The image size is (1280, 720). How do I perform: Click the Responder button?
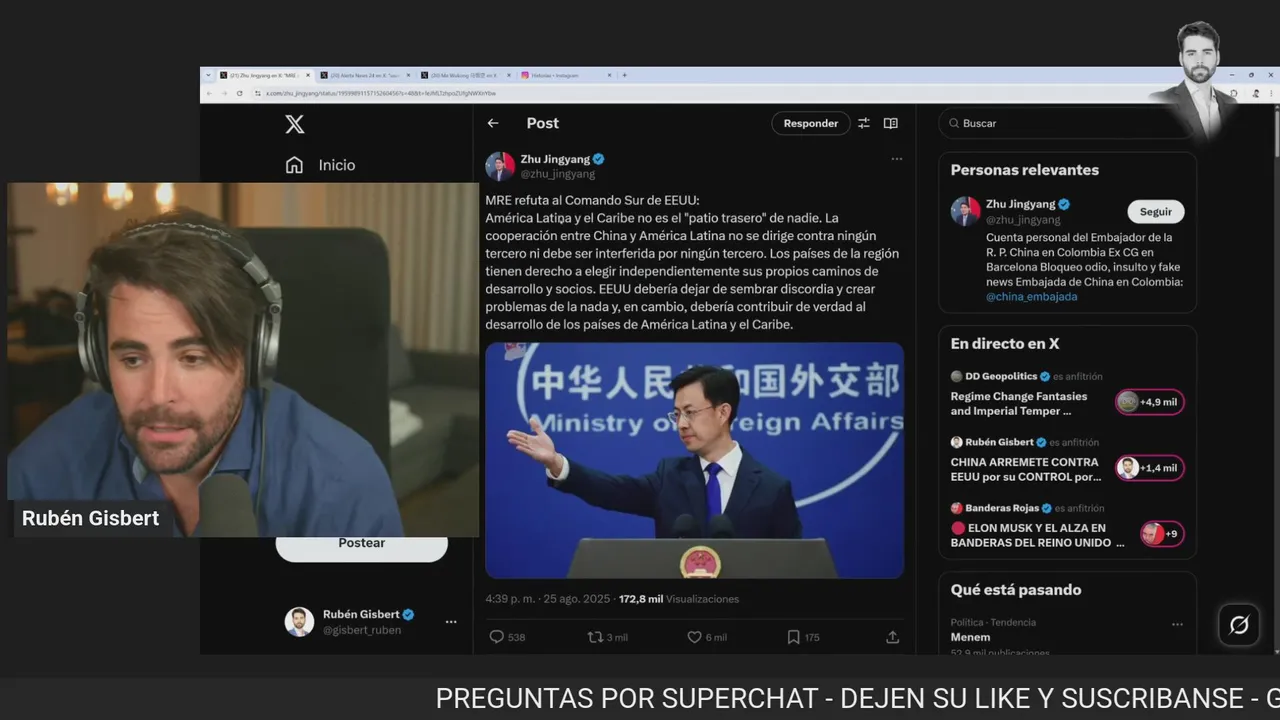[x=810, y=123]
